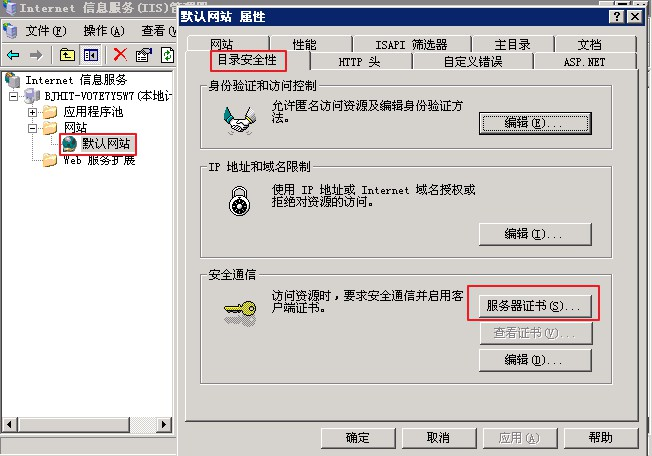Collapse the 网站 tree node
This screenshot has width=652, height=456.
point(32,128)
